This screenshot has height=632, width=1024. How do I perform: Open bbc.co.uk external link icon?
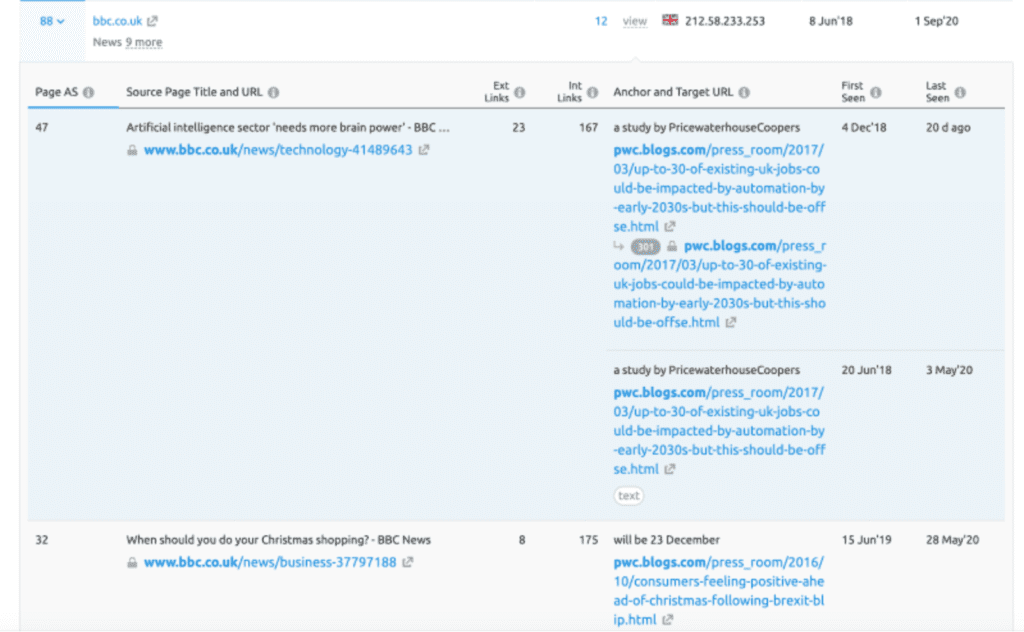[x=152, y=21]
